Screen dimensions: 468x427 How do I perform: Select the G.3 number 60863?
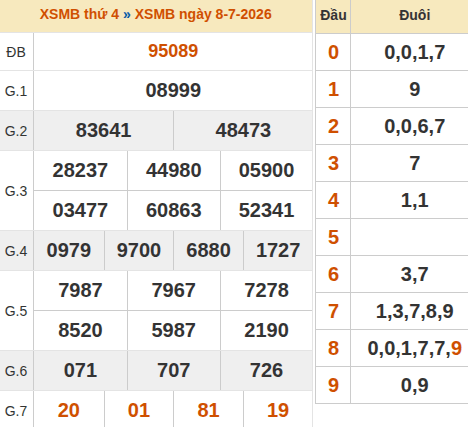[x=174, y=210]
